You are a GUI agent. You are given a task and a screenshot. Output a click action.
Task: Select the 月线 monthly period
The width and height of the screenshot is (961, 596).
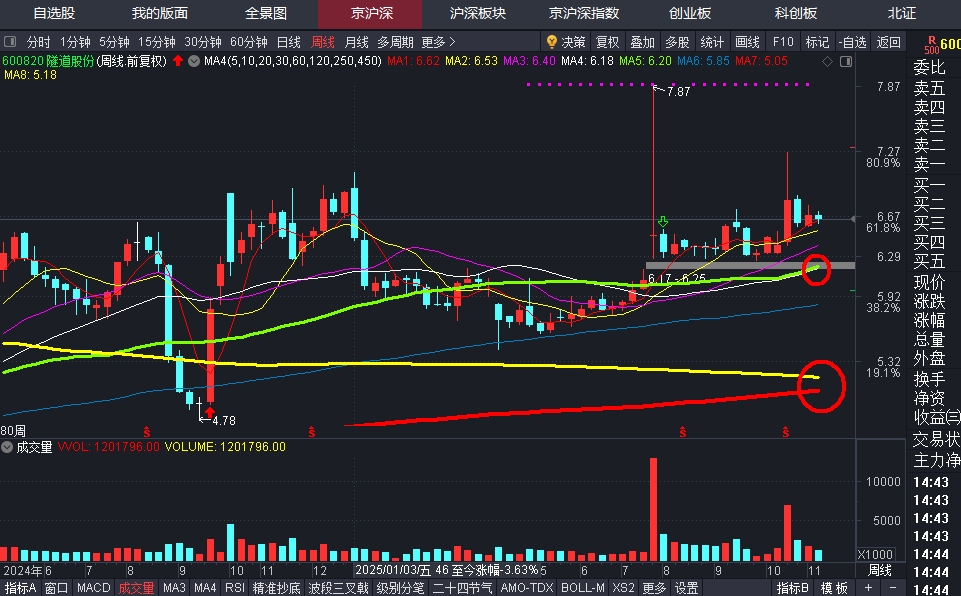tap(357, 42)
